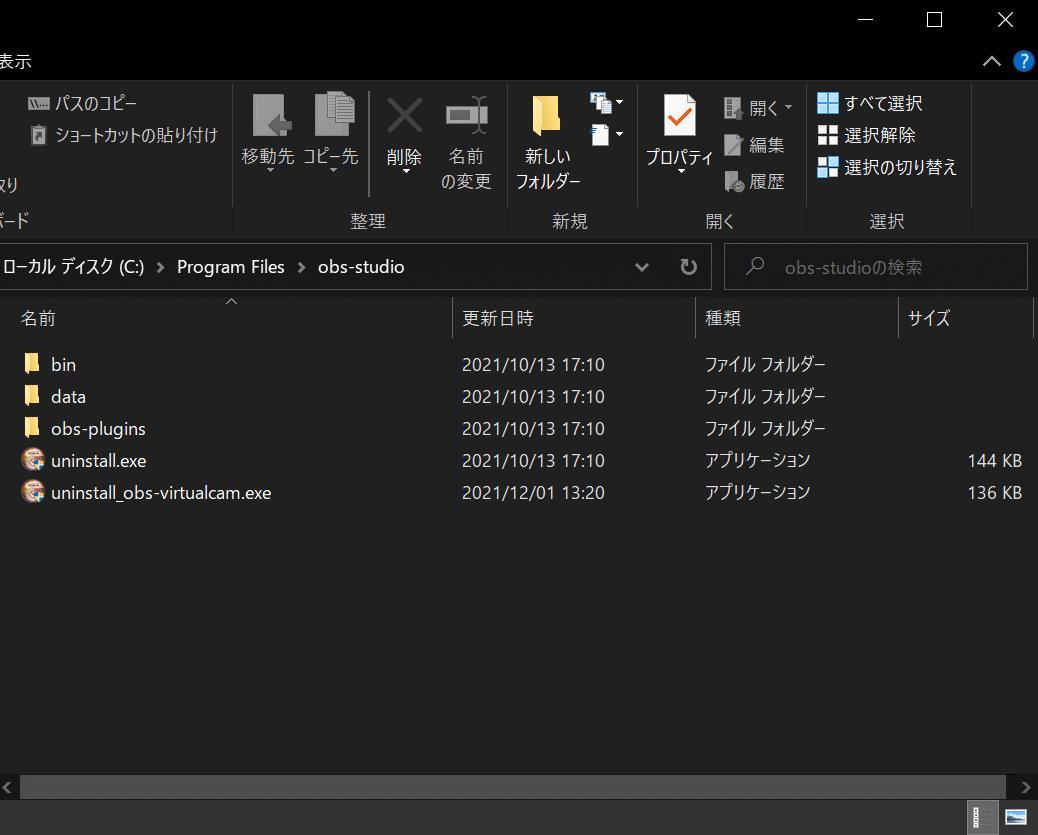The height and width of the screenshot is (835, 1038).
Task: Select the bin folder
Action: [x=64, y=365]
